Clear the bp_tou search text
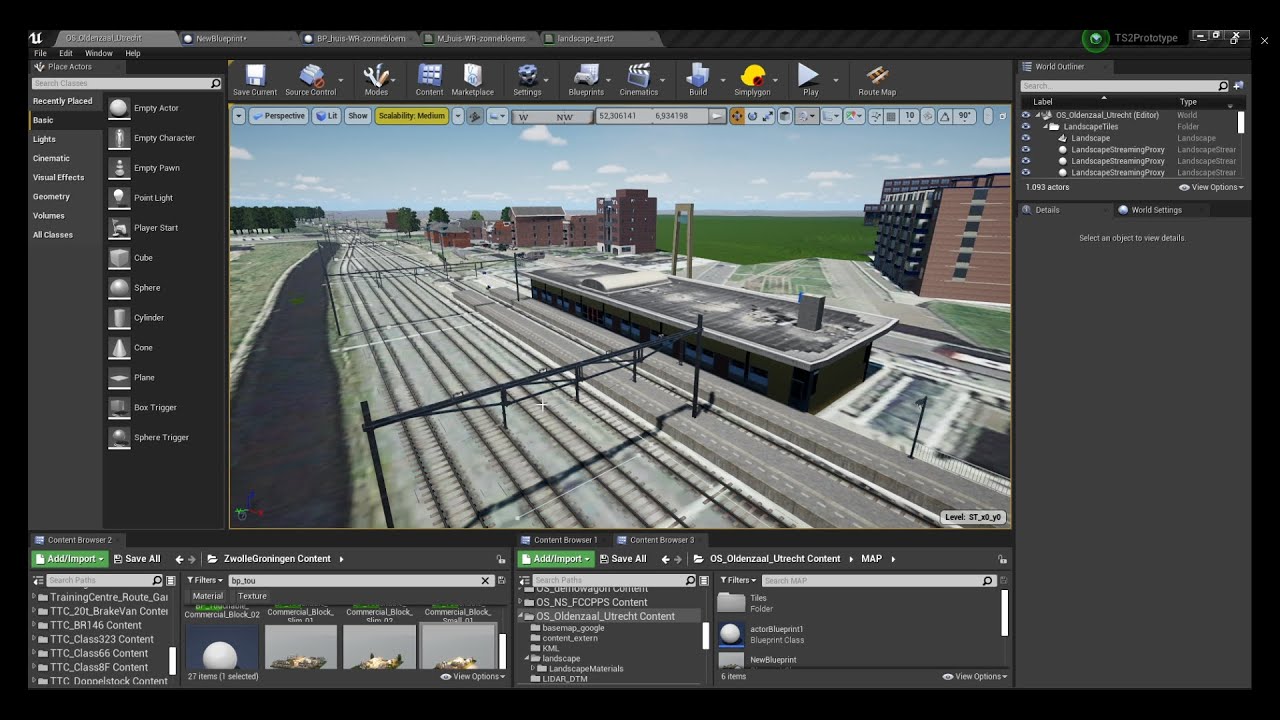Screen dimensions: 1280x720 tap(485, 580)
